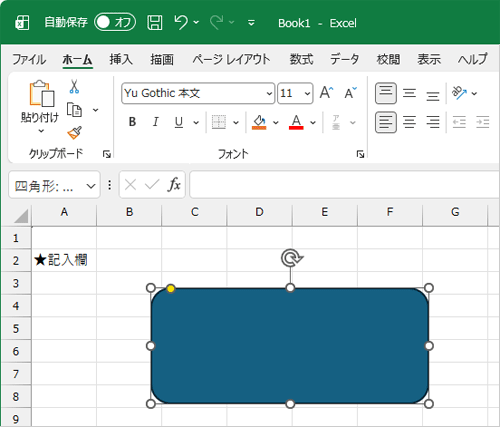Open the Underline style dropdown arrow

196,123
